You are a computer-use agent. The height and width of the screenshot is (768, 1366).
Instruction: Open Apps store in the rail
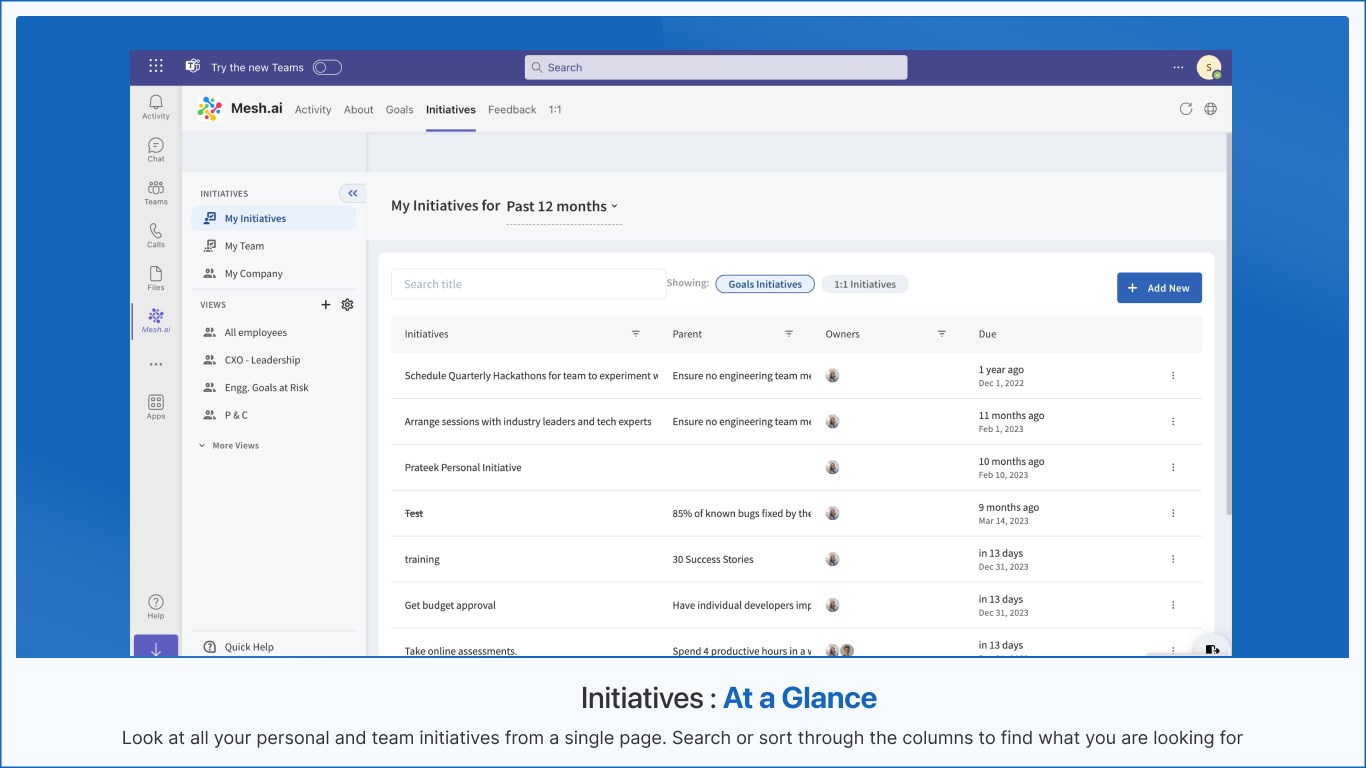[x=156, y=407]
